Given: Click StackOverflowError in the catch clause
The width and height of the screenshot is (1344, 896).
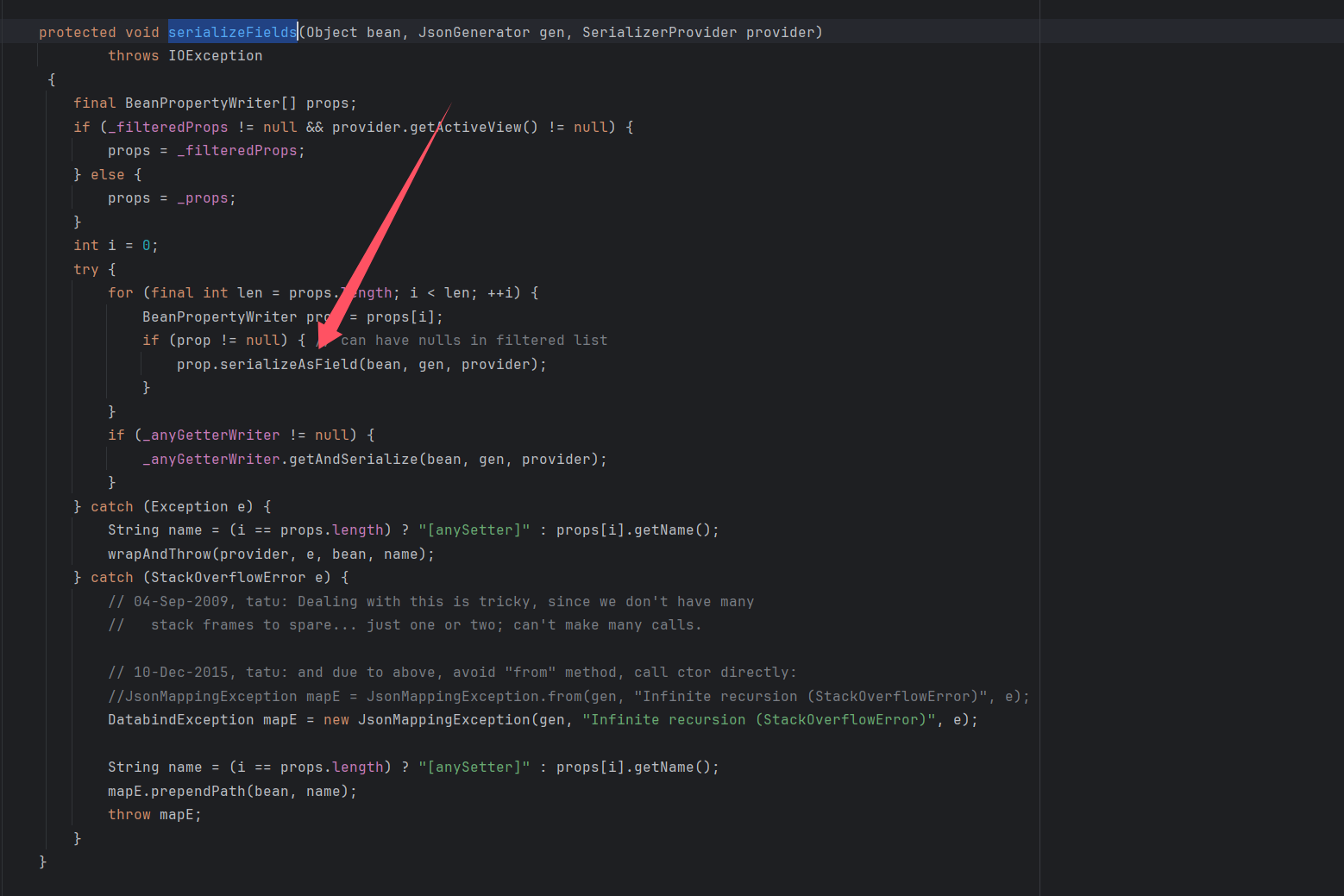Looking at the screenshot, I should [x=229, y=577].
